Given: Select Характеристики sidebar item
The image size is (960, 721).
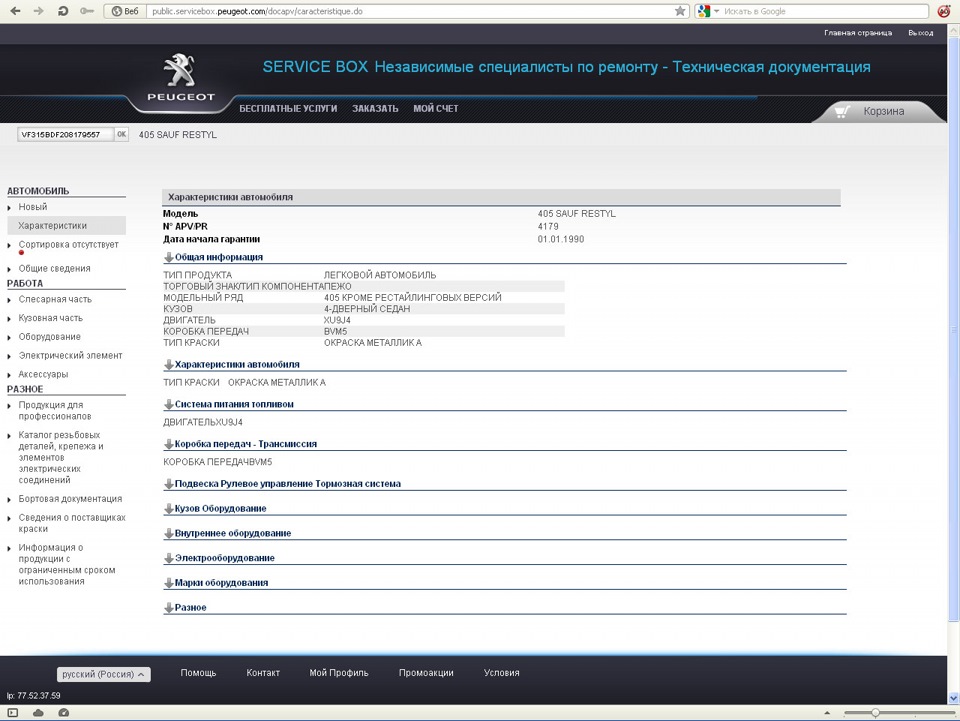Looking at the screenshot, I should pos(66,225).
